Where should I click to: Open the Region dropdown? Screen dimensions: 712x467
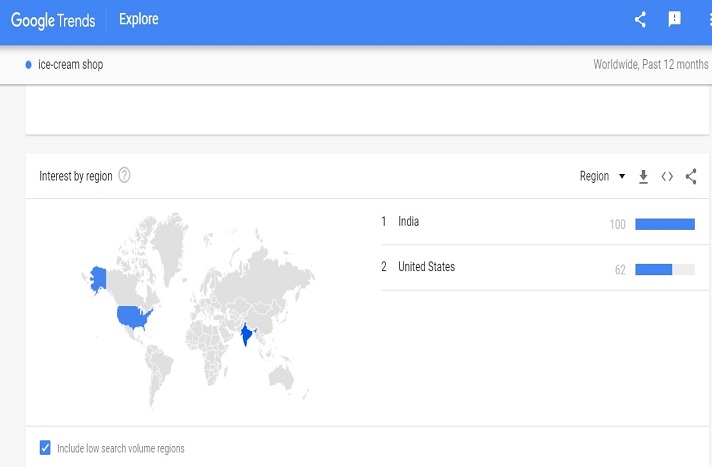(602, 176)
